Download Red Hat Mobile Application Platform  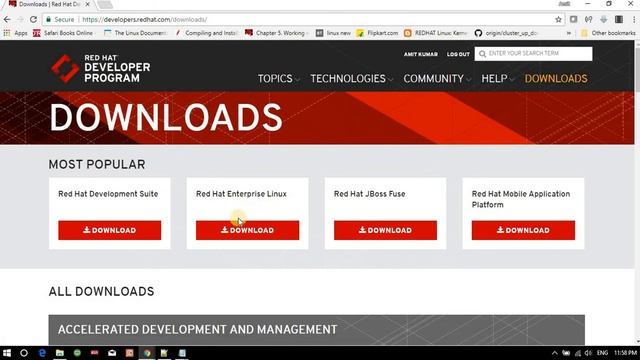[523, 230]
